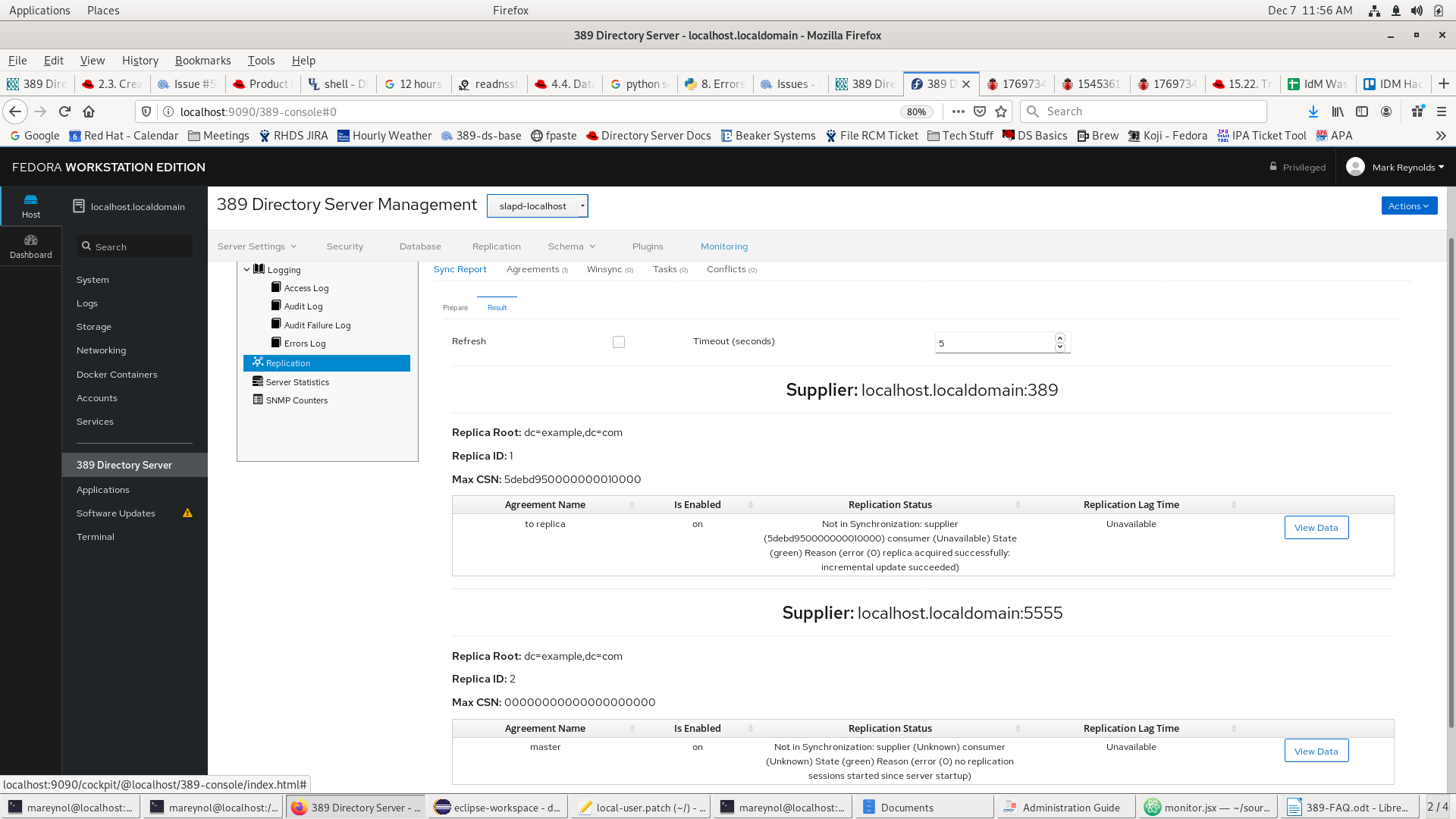This screenshot has height=819, width=1456.
Task: Switch to the Security tab
Action: click(345, 246)
